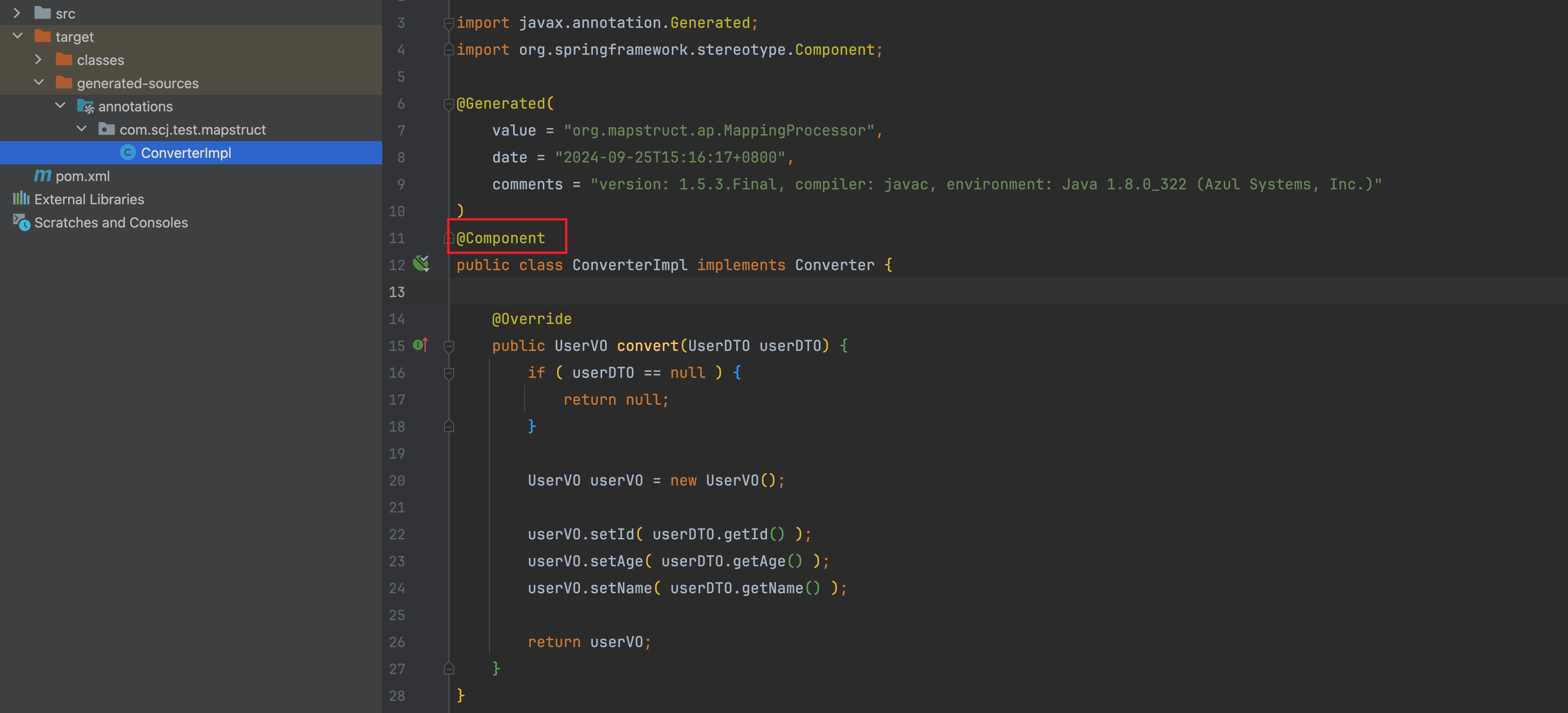
Task: Collapse the generated-sources folder
Action: coord(39,82)
